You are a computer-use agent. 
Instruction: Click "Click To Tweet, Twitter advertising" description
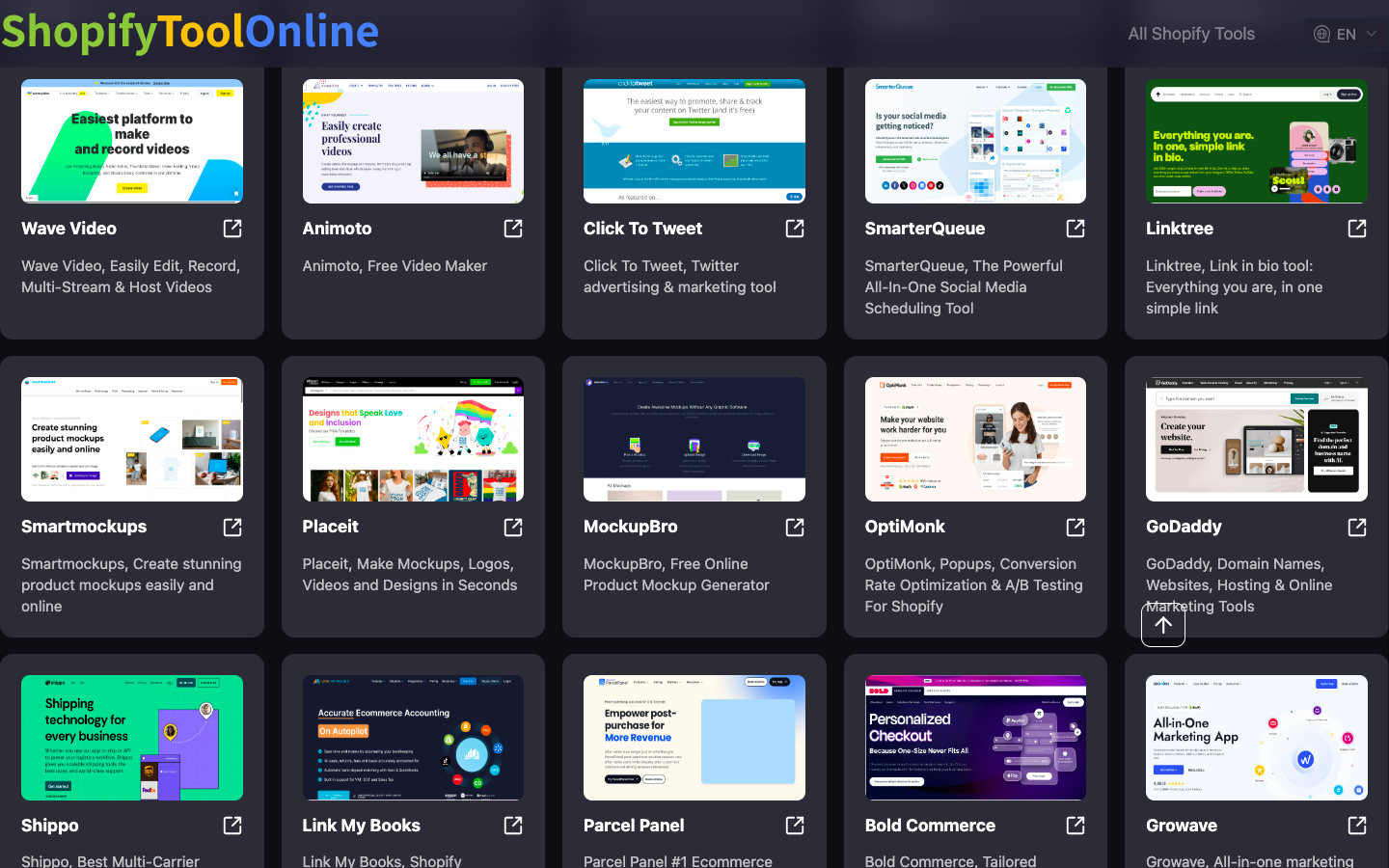click(x=679, y=277)
